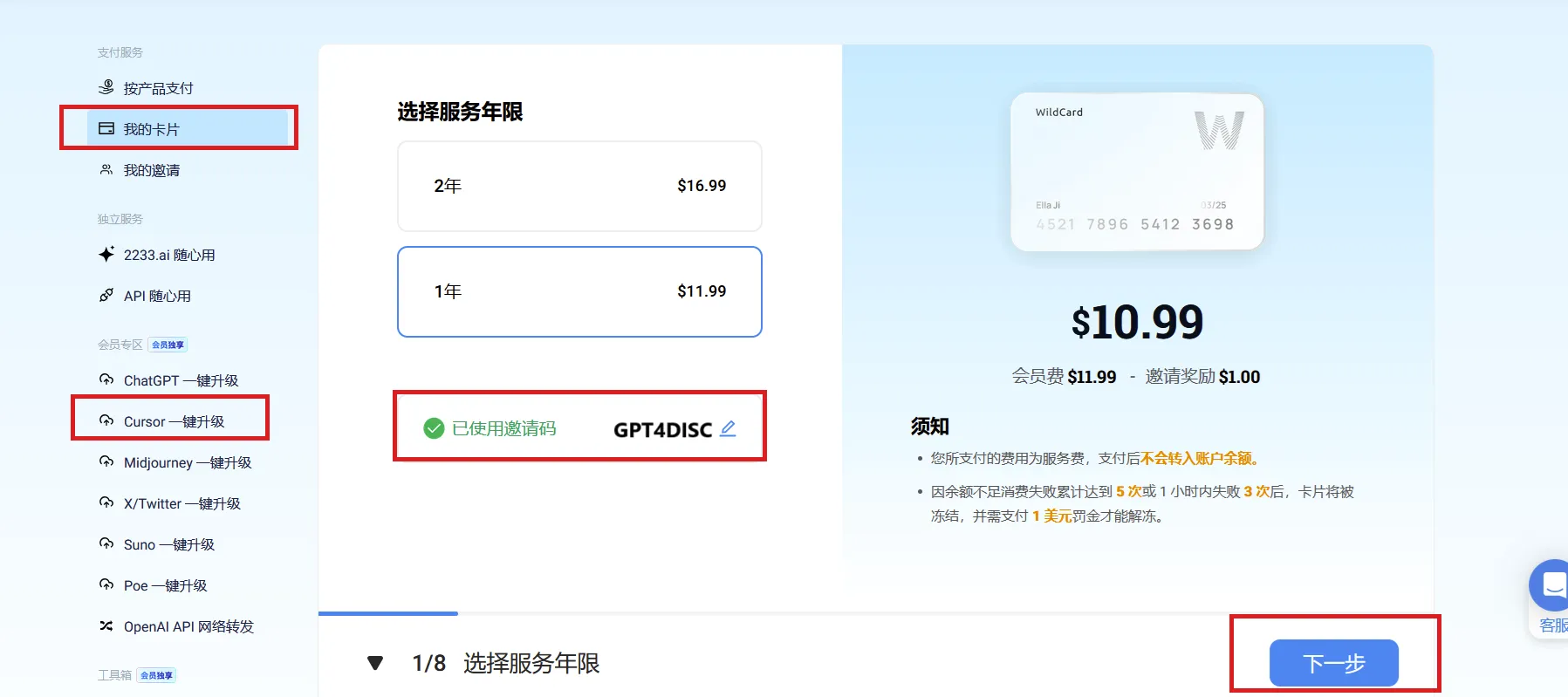Click the GPT4DISC invitation code text
This screenshot has width=1568, height=697.
point(662,429)
